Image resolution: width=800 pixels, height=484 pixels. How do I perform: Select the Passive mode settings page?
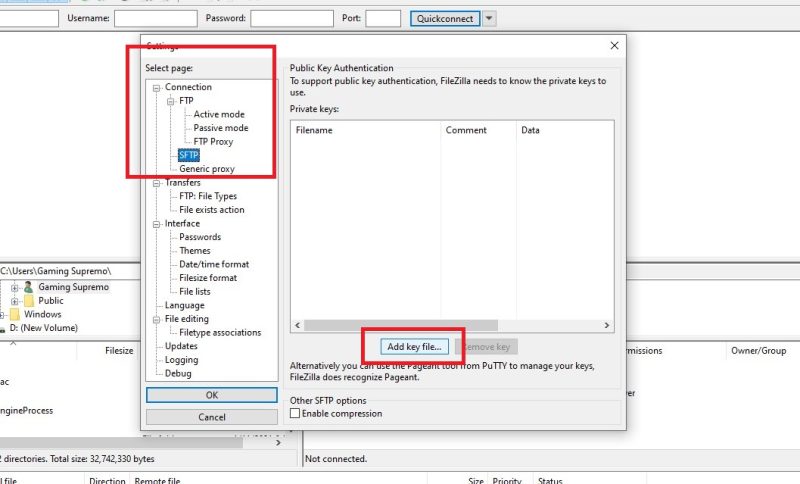[x=220, y=128]
